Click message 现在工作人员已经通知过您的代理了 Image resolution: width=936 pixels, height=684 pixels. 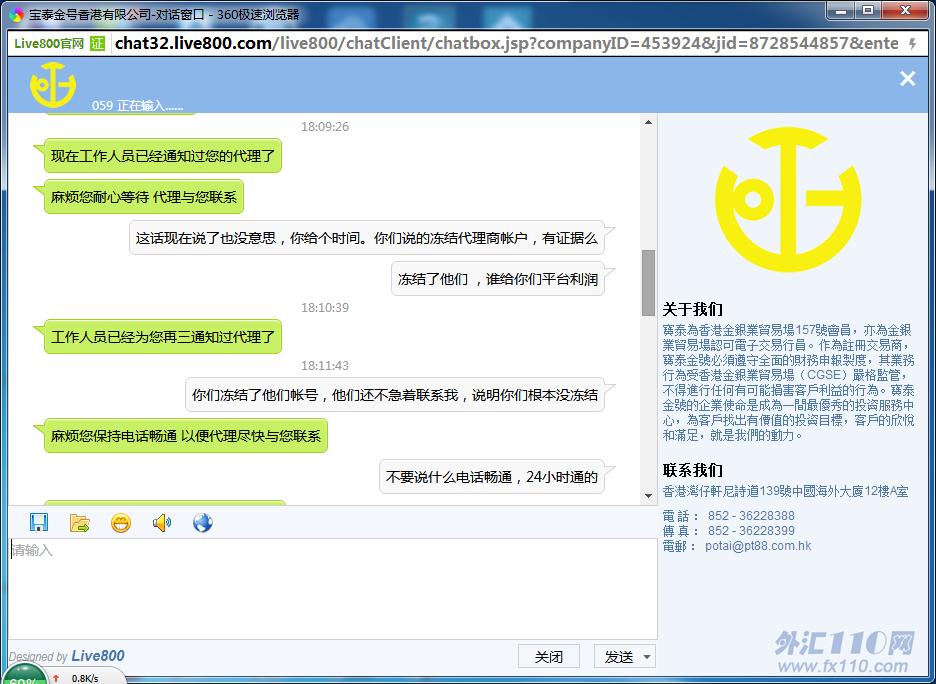tap(162, 156)
